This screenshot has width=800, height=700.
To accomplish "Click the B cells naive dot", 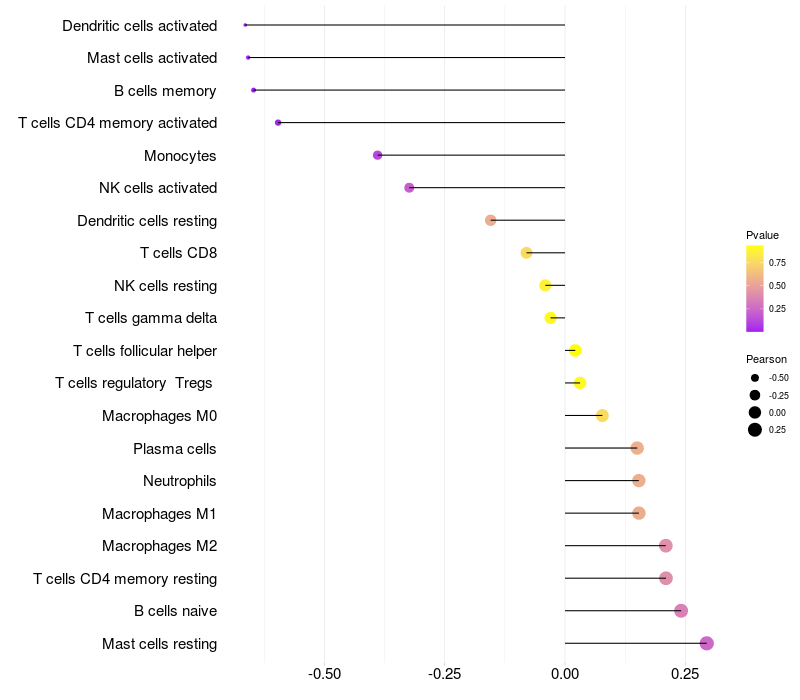I will pos(681,611).
